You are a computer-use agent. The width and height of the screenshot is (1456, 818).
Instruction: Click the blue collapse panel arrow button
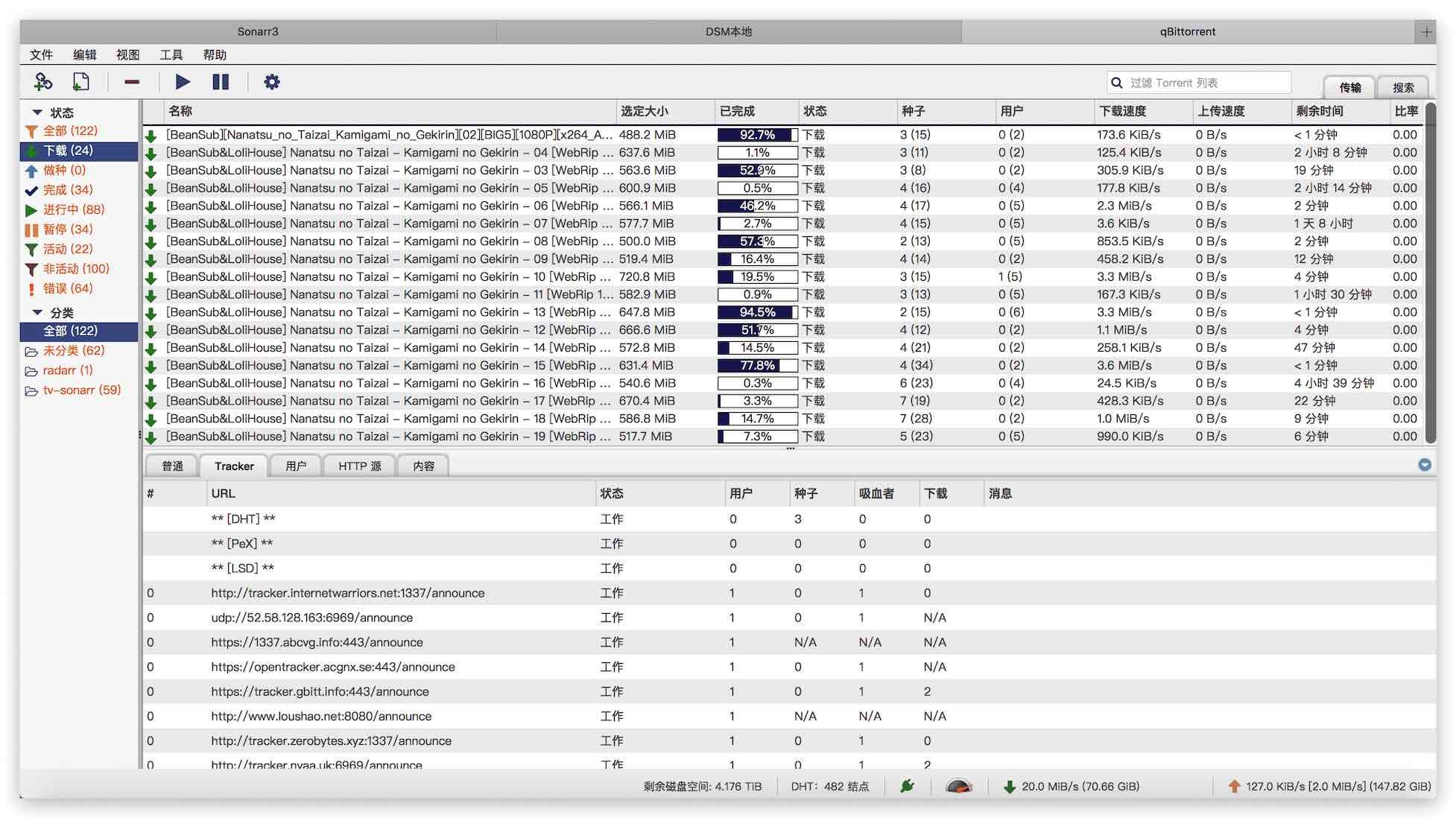point(1424,465)
